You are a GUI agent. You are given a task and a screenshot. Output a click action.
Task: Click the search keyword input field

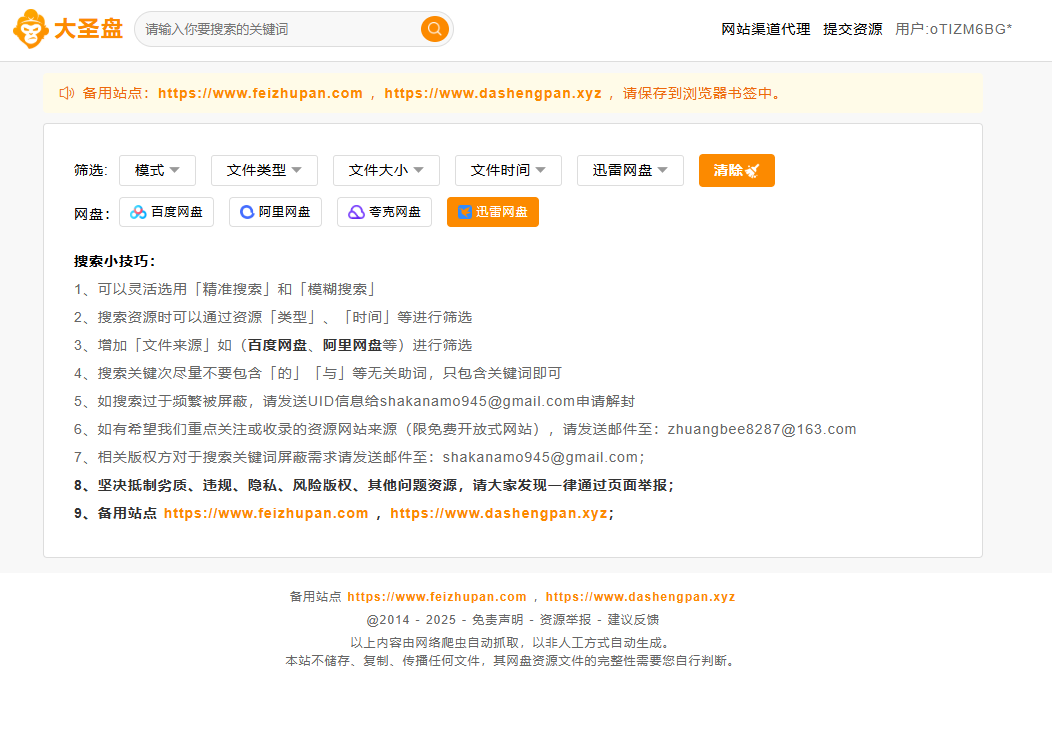(x=280, y=29)
